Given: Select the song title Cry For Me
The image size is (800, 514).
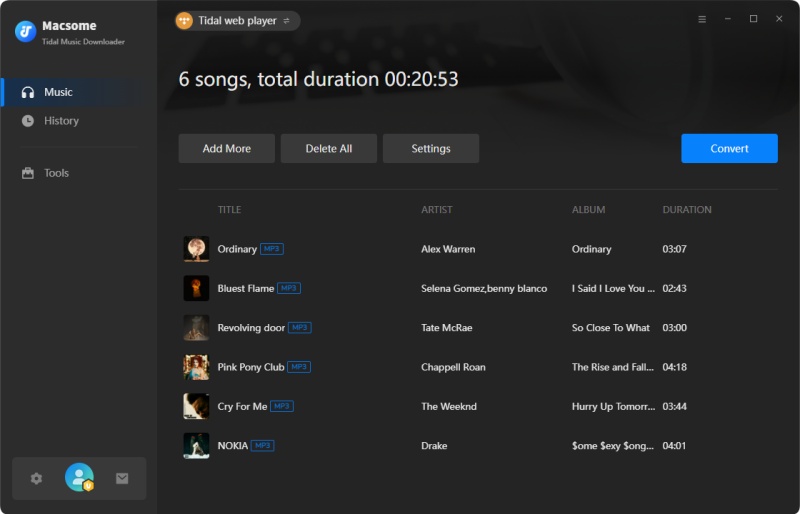Looking at the screenshot, I should 242,406.
